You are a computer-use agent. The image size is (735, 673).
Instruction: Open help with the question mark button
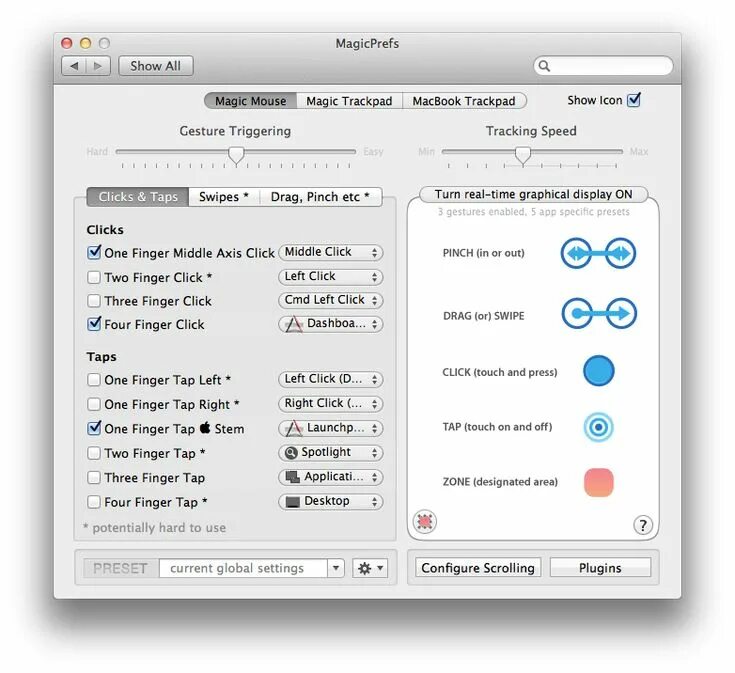pyautogui.click(x=643, y=525)
